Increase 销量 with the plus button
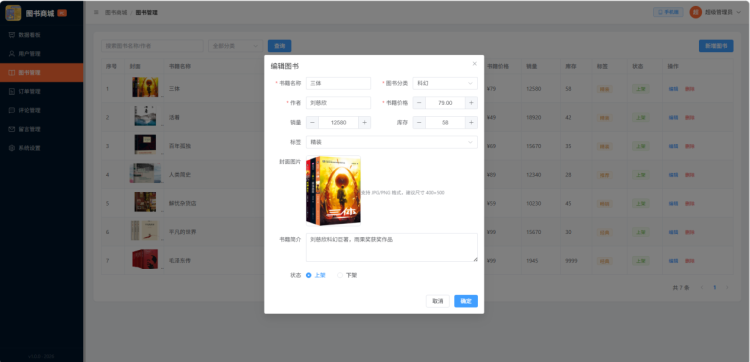The image size is (750, 362). (x=364, y=122)
